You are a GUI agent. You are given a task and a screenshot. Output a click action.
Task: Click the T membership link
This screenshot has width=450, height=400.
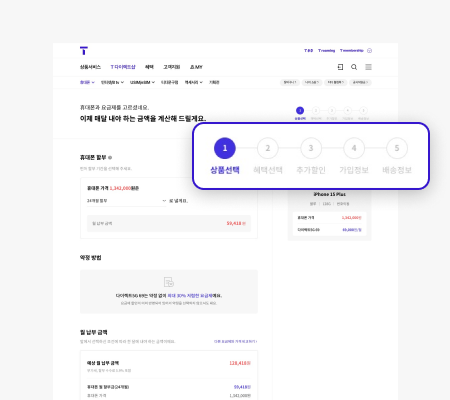click(352, 51)
